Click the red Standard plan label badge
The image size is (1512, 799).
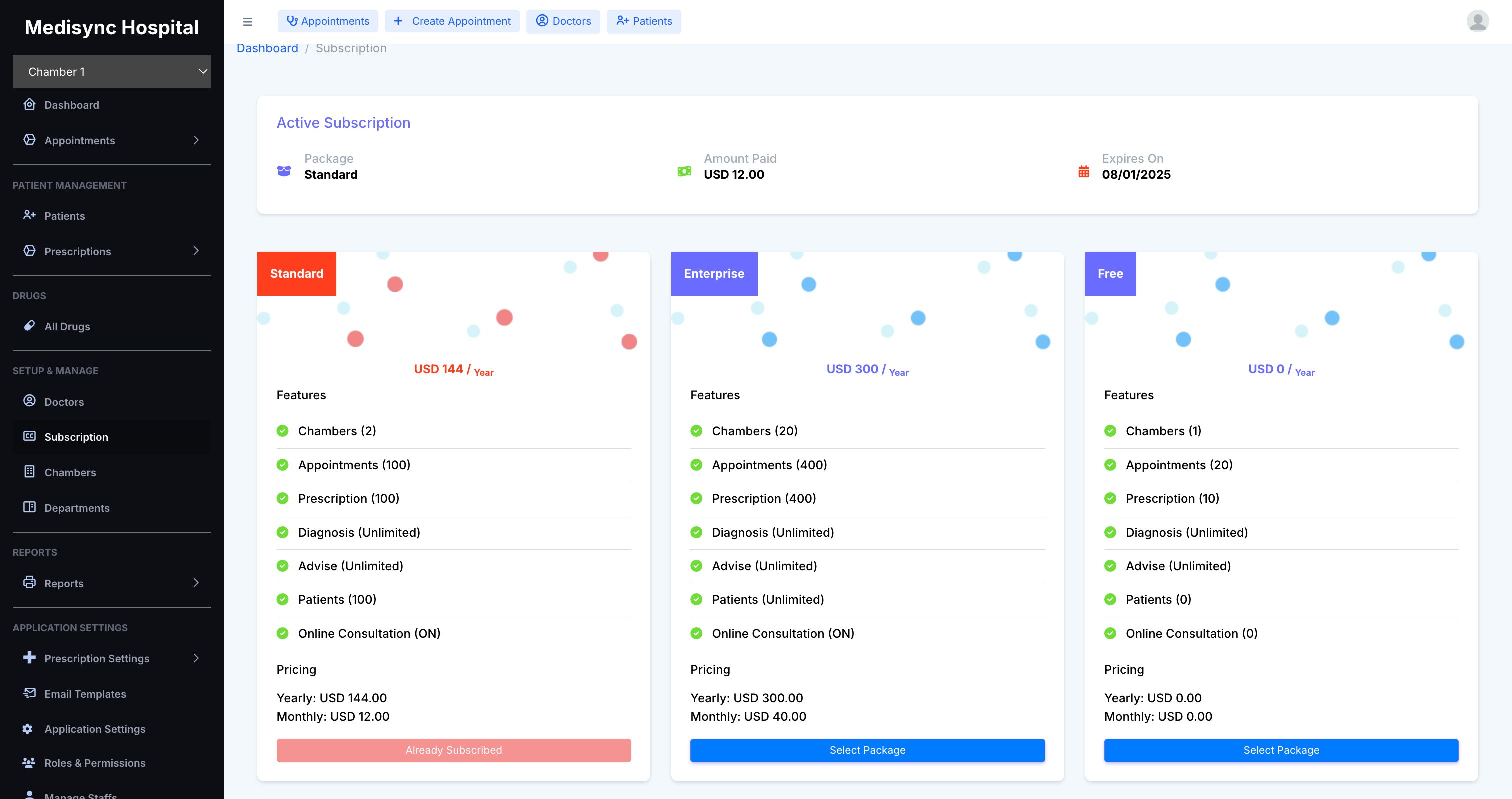[296, 273]
